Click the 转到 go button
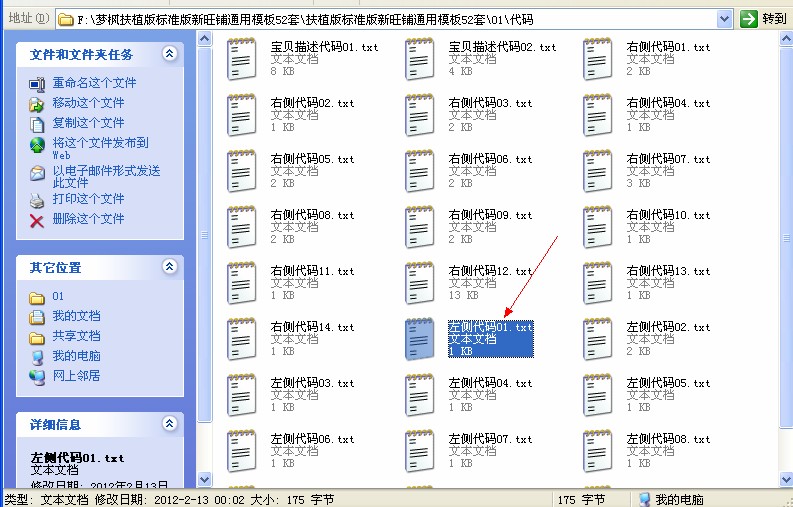This screenshot has height=507, width=793. 764,19
